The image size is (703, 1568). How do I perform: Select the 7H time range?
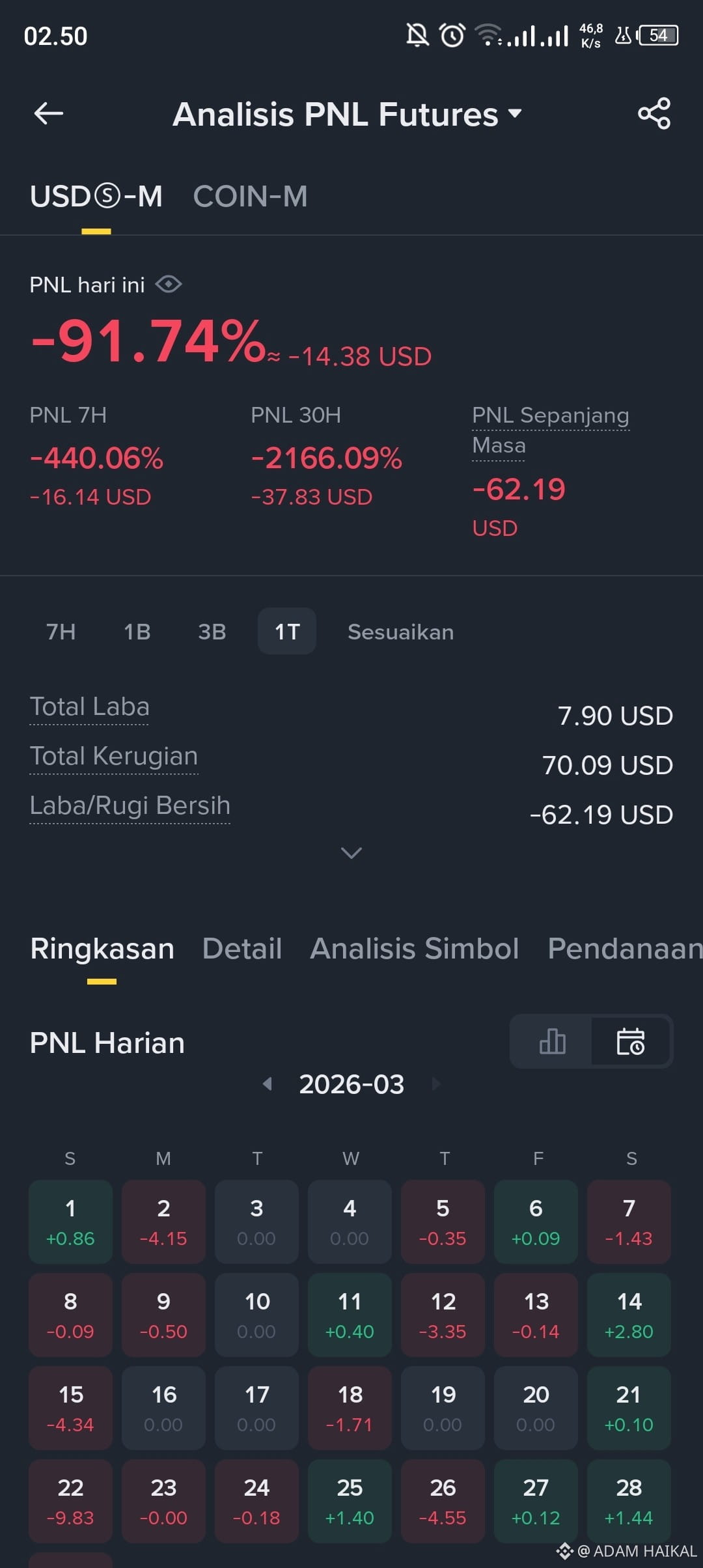[61, 632]
